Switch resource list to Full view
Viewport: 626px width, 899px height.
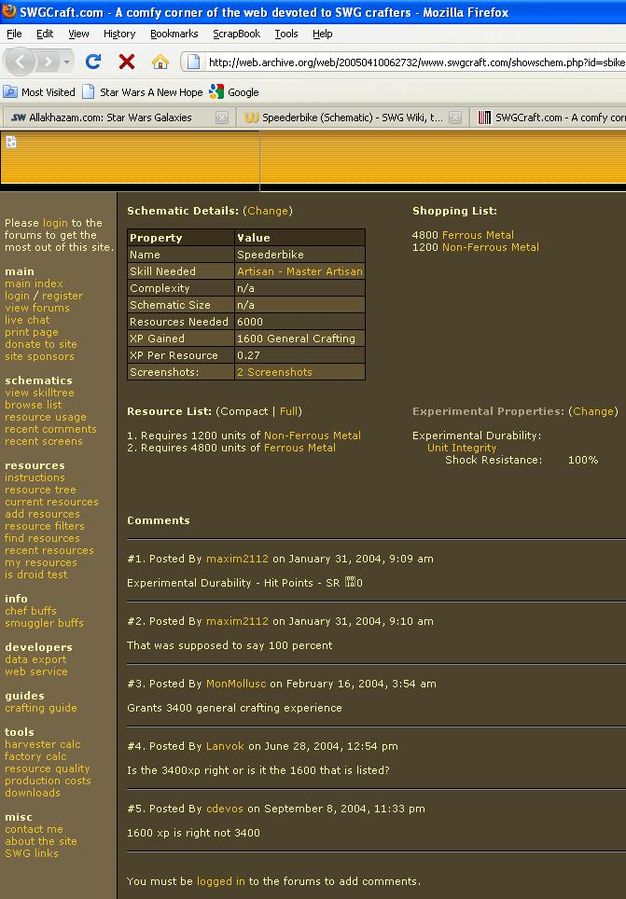point(288,411)
